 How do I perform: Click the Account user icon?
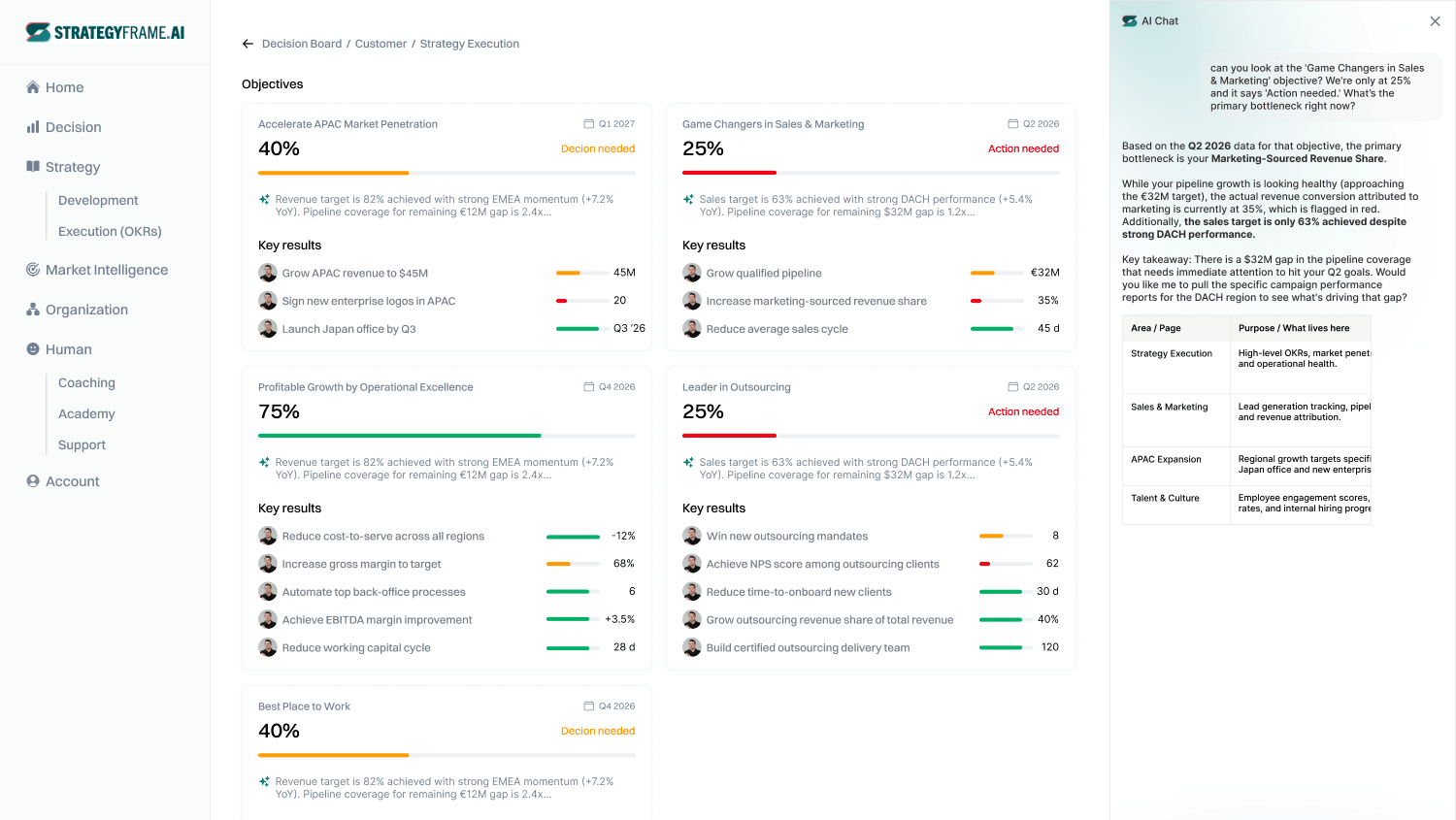coord(33,481)
